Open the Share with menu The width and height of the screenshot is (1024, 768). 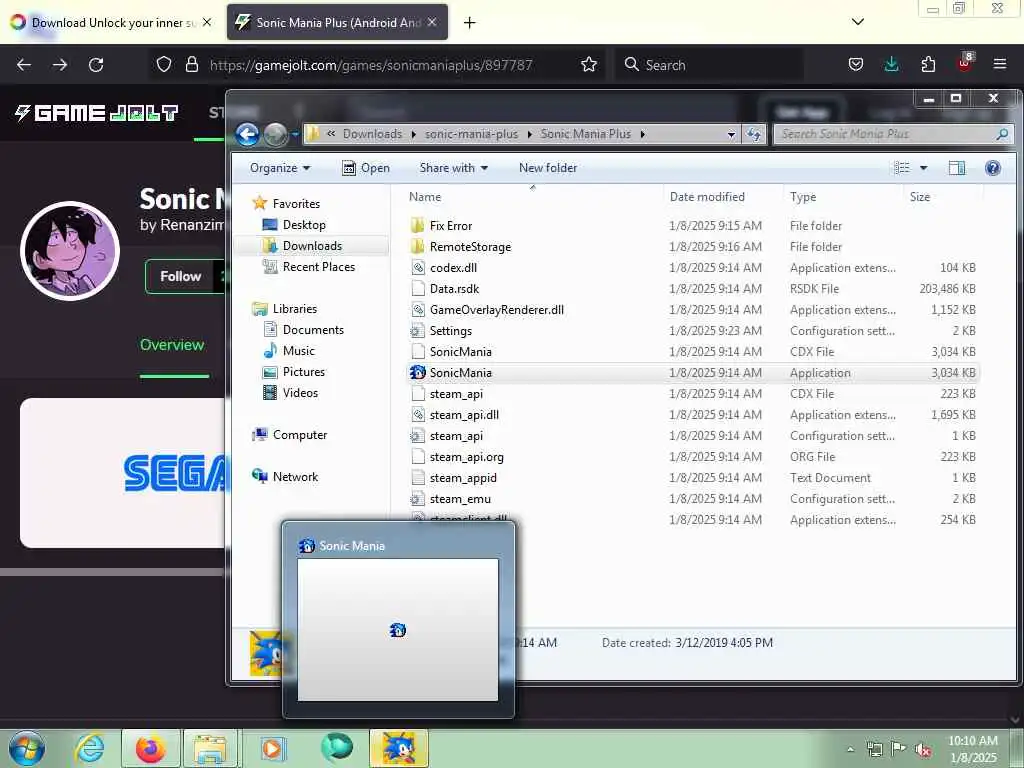[454, 168]
